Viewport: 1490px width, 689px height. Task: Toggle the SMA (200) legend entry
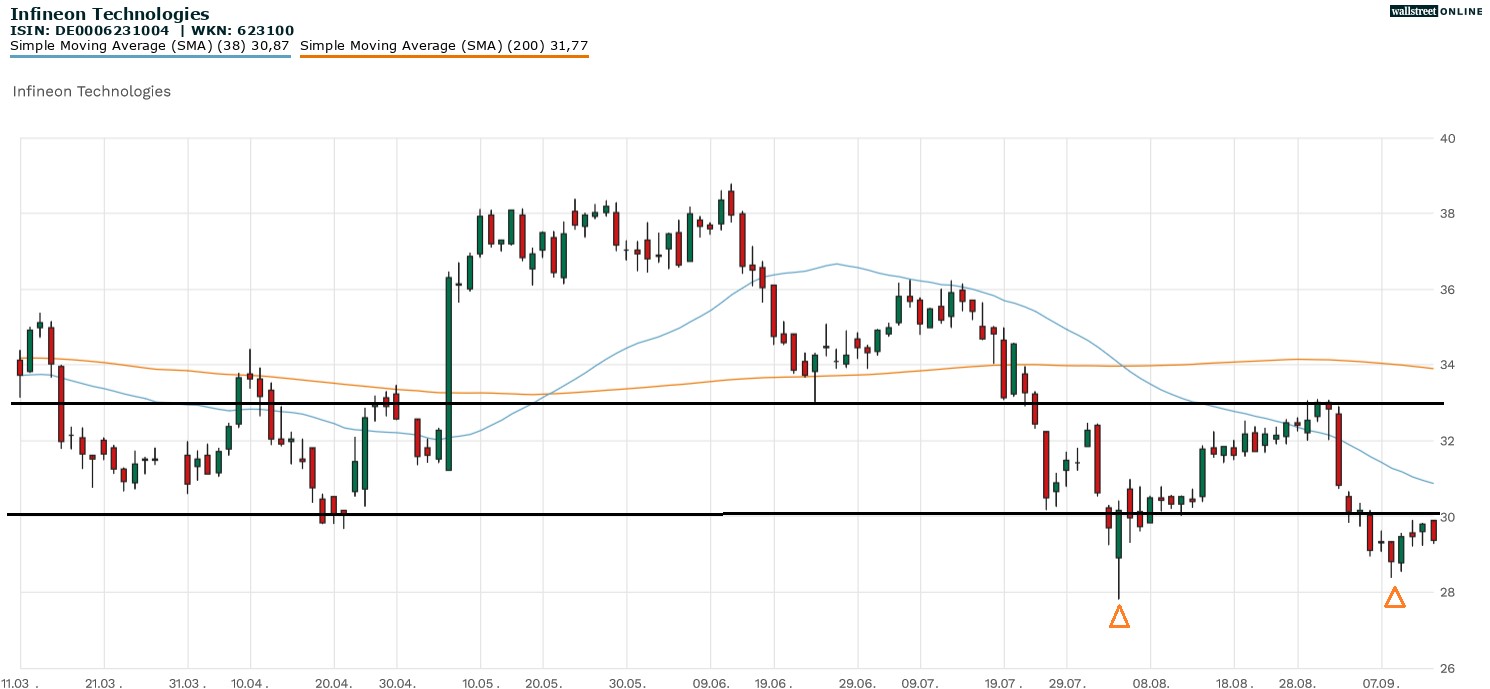point(444,45)
